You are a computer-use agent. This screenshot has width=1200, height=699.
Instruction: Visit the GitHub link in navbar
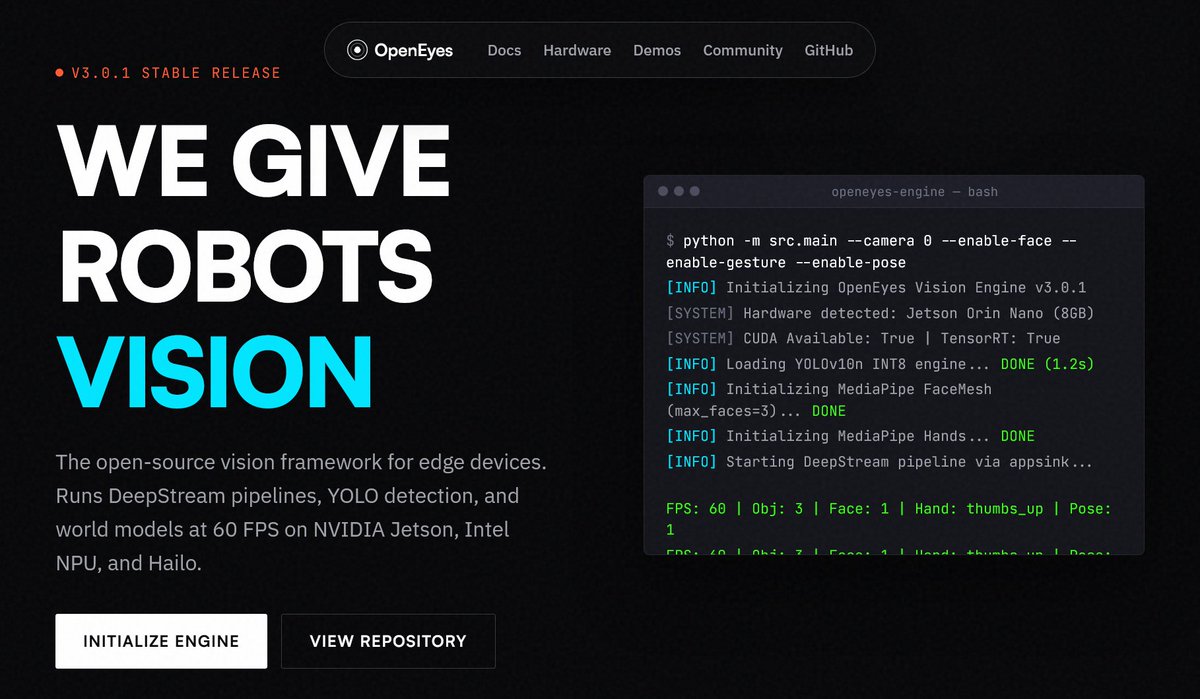(x=829, y=50)
